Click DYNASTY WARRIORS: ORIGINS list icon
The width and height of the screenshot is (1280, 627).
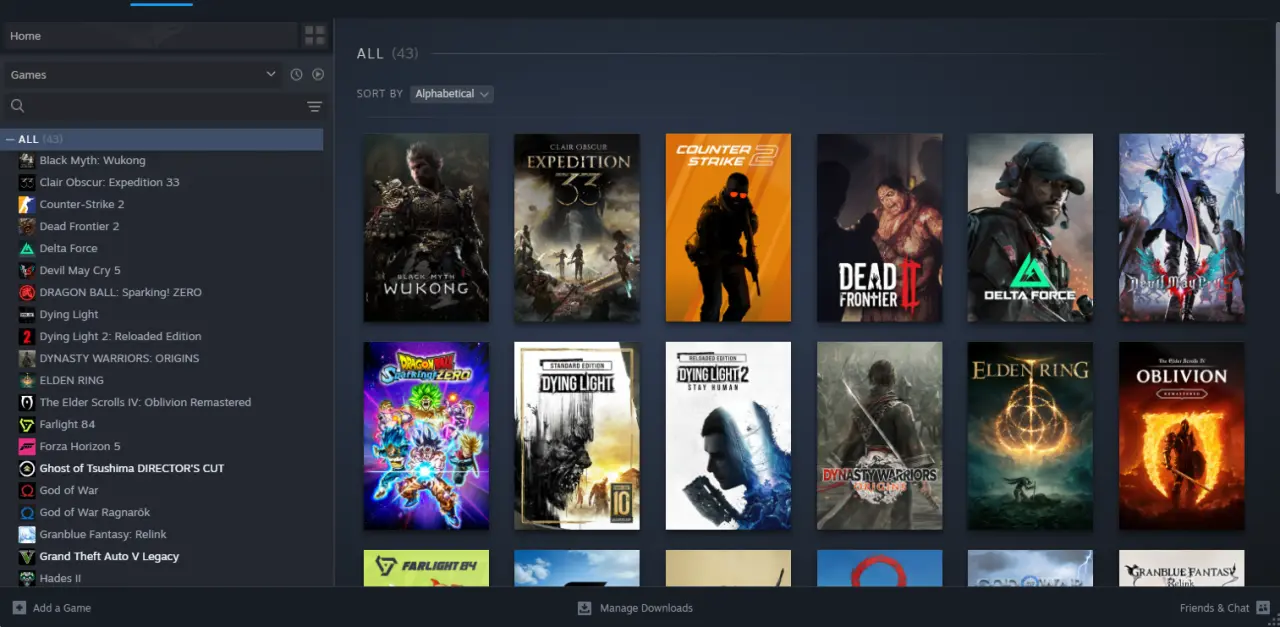pyautogui.click(x=27, y=358)
